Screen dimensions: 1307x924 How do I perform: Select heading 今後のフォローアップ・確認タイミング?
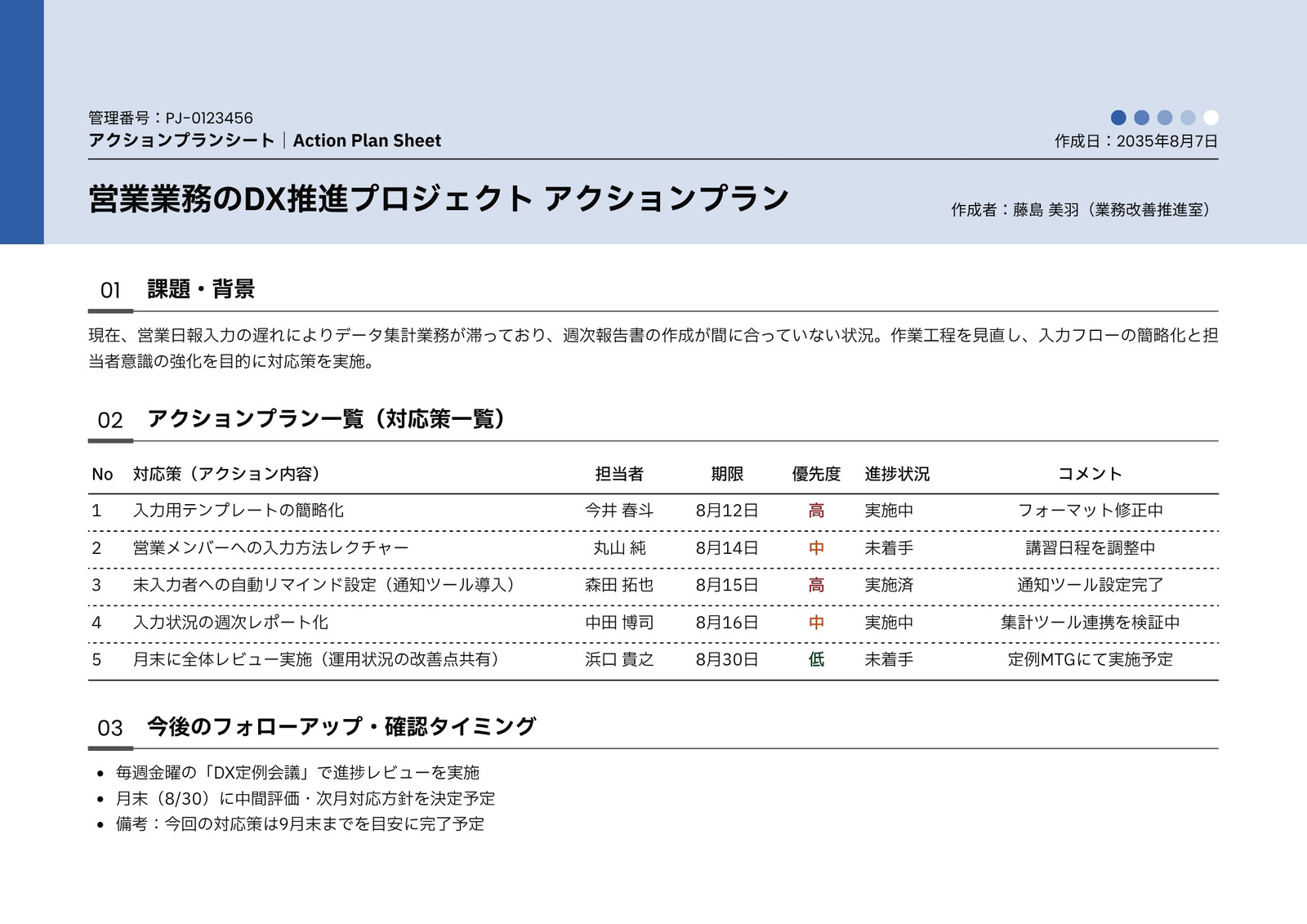pos(341,726)
